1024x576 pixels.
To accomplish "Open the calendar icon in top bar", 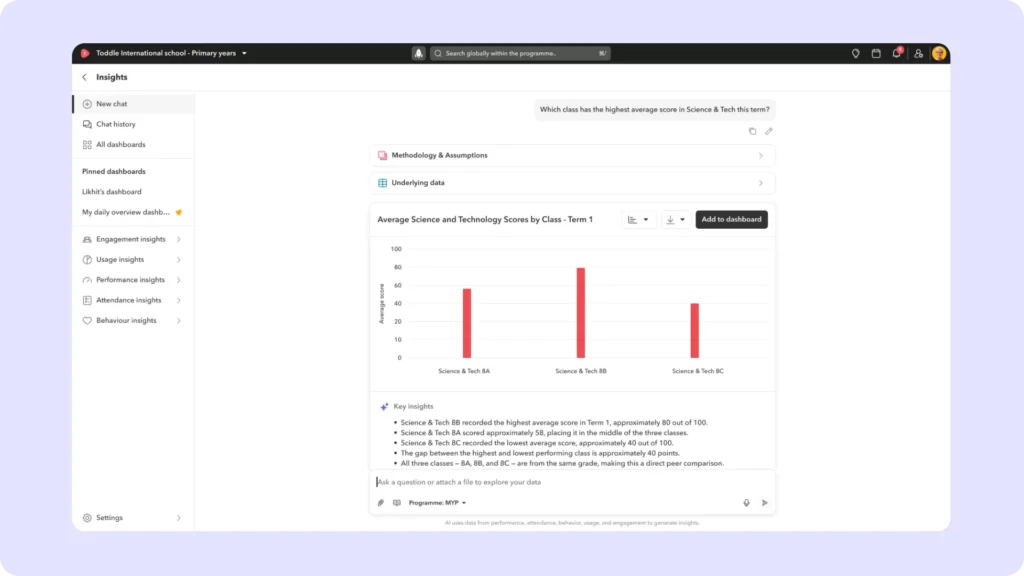I will coord(876,53).
